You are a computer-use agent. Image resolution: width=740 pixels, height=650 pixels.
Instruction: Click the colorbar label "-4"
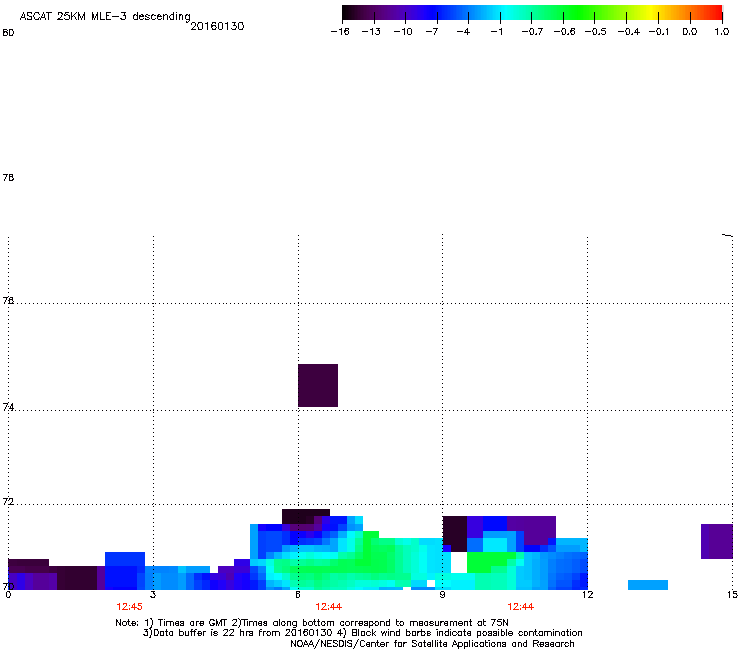[463, 32]
